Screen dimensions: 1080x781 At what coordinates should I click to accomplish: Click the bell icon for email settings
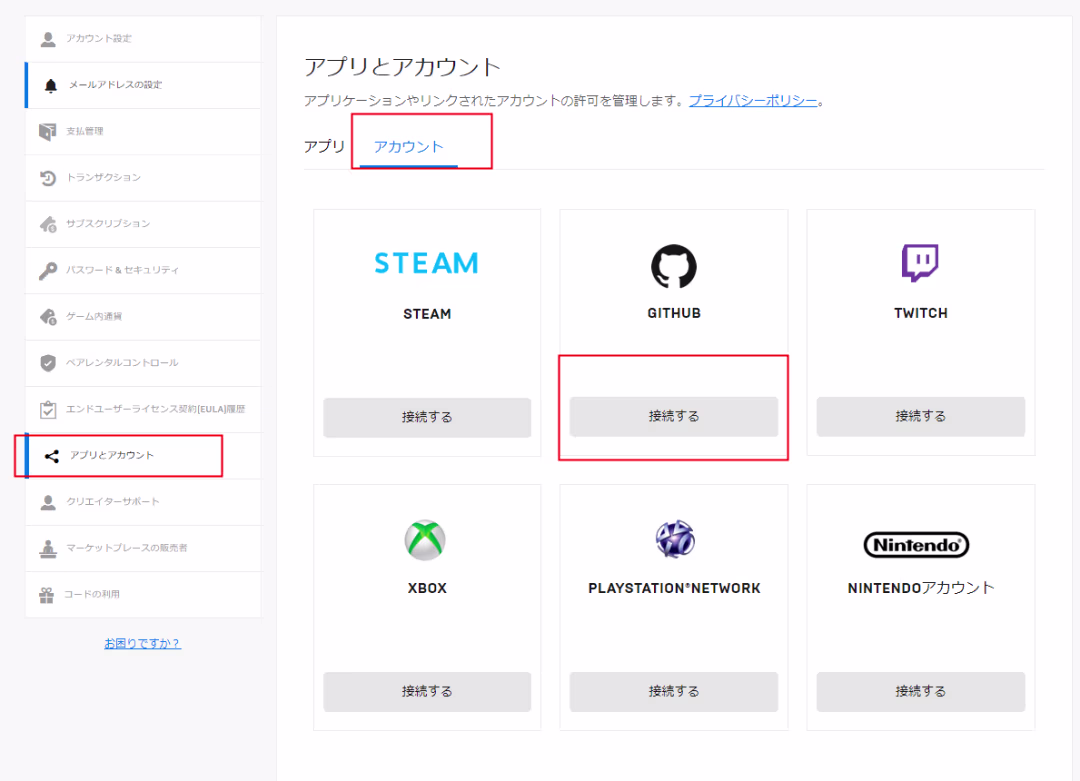(50, 85)
